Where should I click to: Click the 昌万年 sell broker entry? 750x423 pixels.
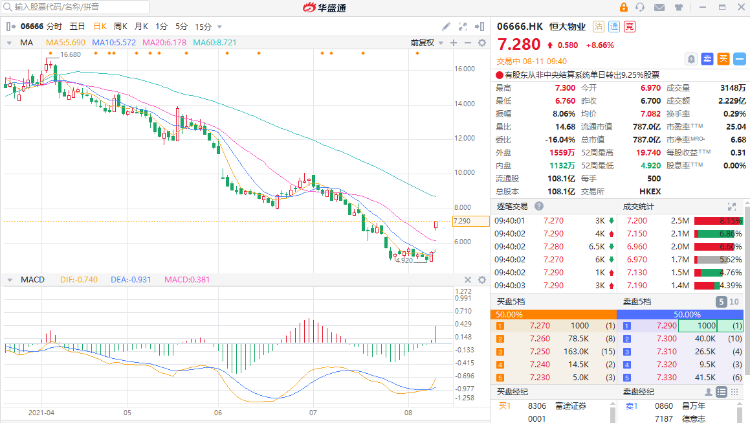click(693, 406)
